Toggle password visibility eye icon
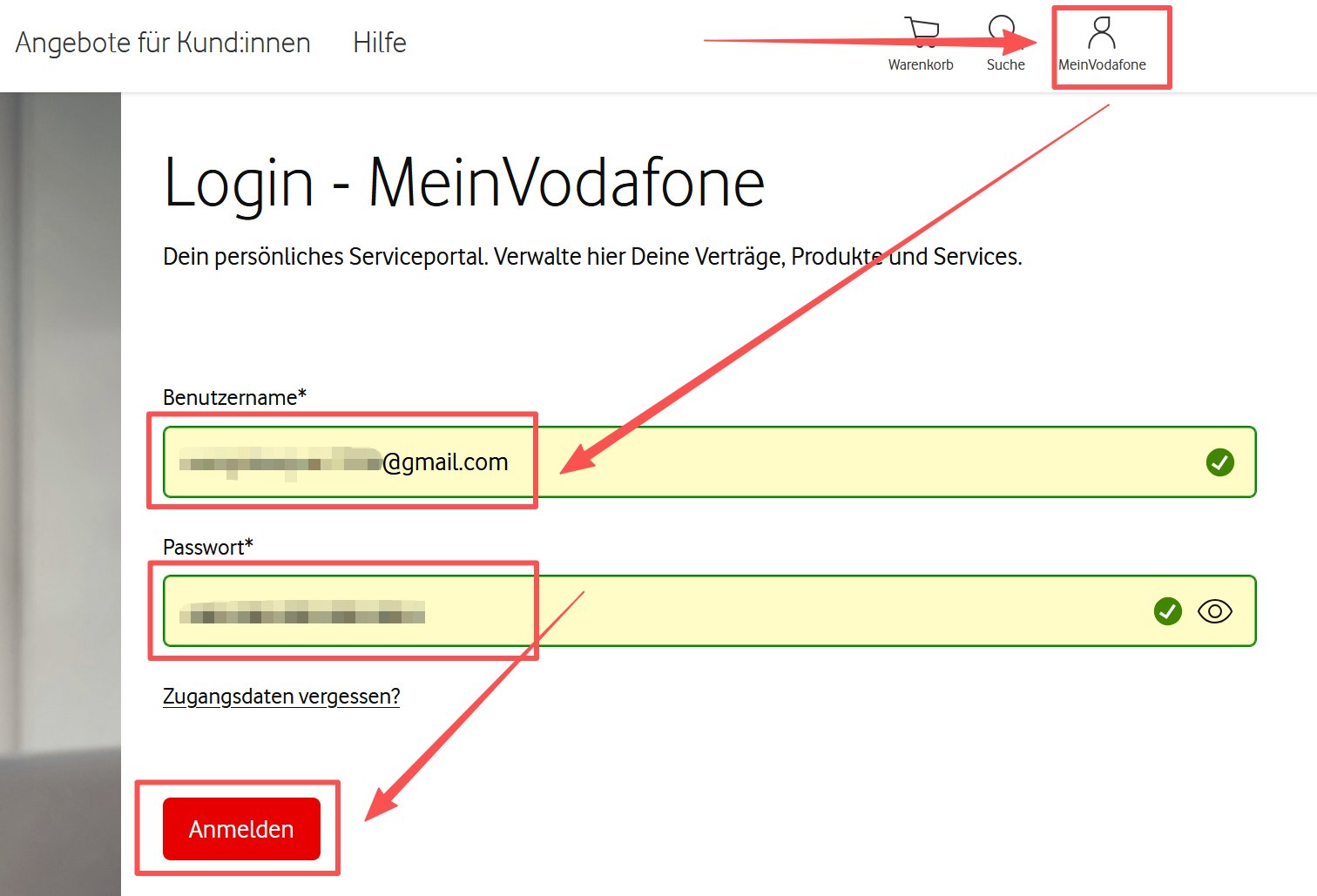1317x896 pixels. [1215, 611]
